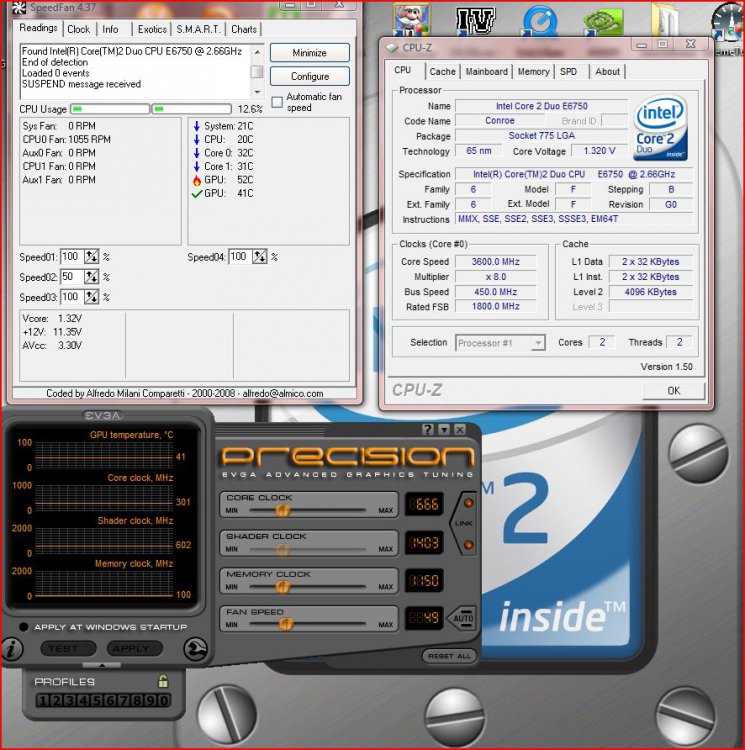745x750 pixels.
Task: Click the Vcore 1.32V reading
Action: click(x=52, y=319)
